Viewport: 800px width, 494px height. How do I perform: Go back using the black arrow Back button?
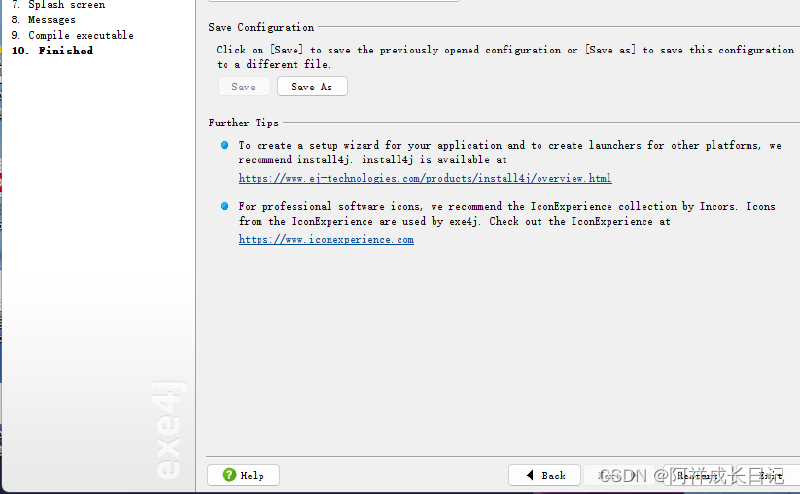tap(544, 475)
